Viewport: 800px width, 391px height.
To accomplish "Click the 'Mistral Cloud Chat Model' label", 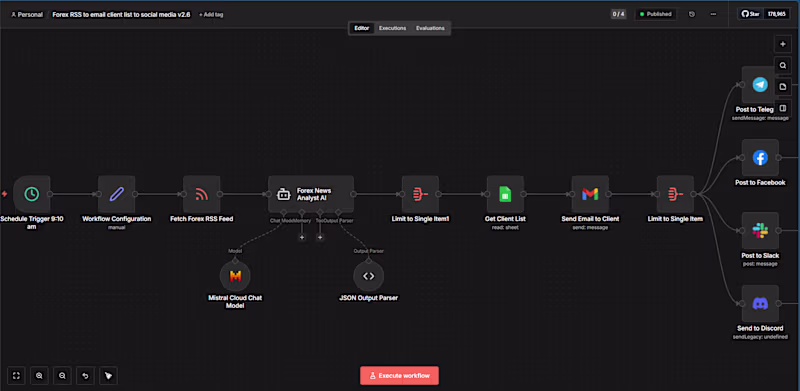I will 235,302.
